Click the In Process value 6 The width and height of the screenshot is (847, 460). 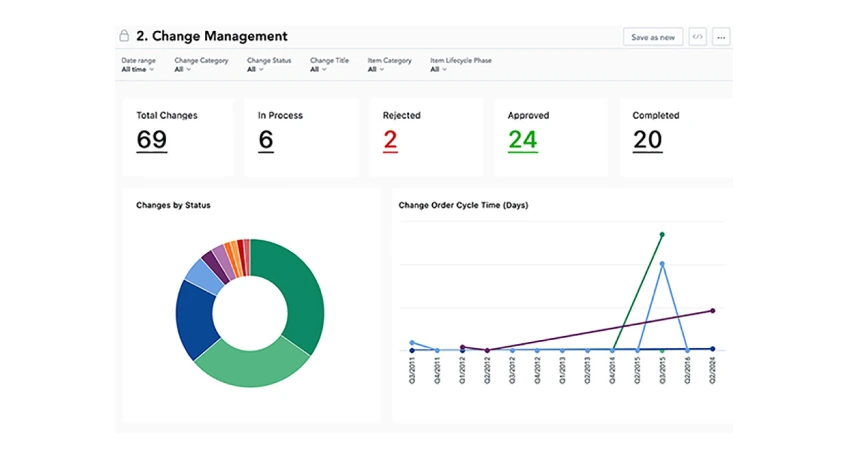(266, 140)
